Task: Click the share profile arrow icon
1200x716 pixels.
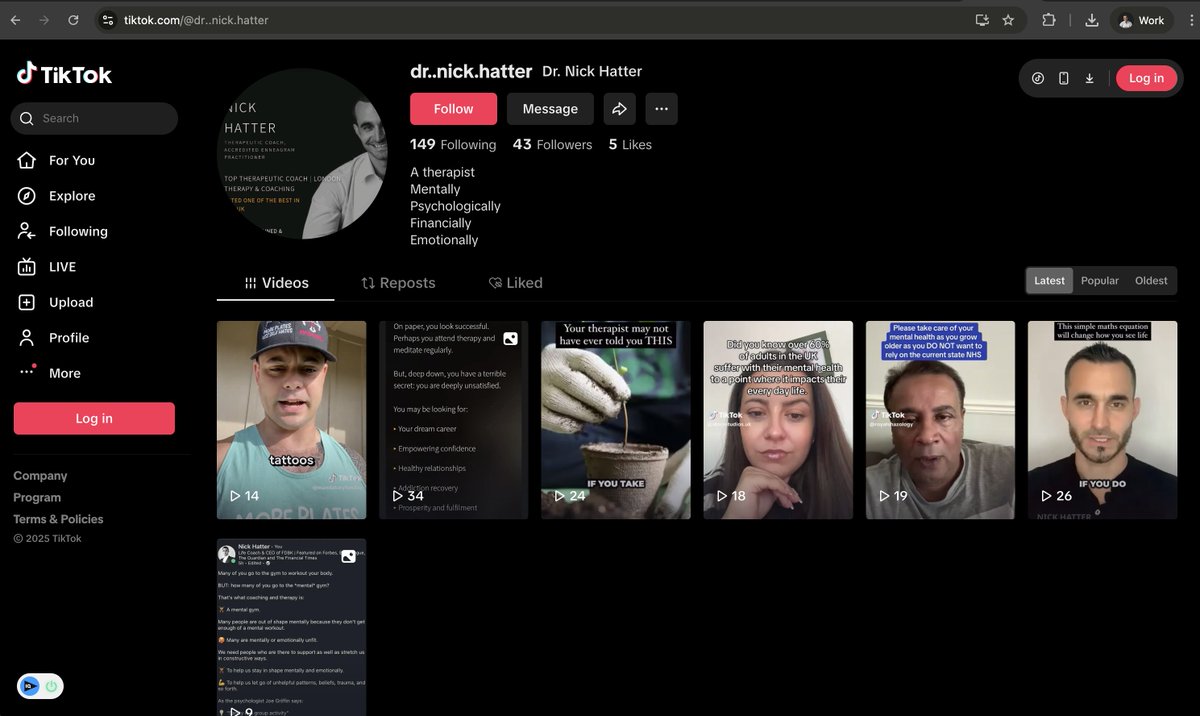Action: click(x=620, y=109)
